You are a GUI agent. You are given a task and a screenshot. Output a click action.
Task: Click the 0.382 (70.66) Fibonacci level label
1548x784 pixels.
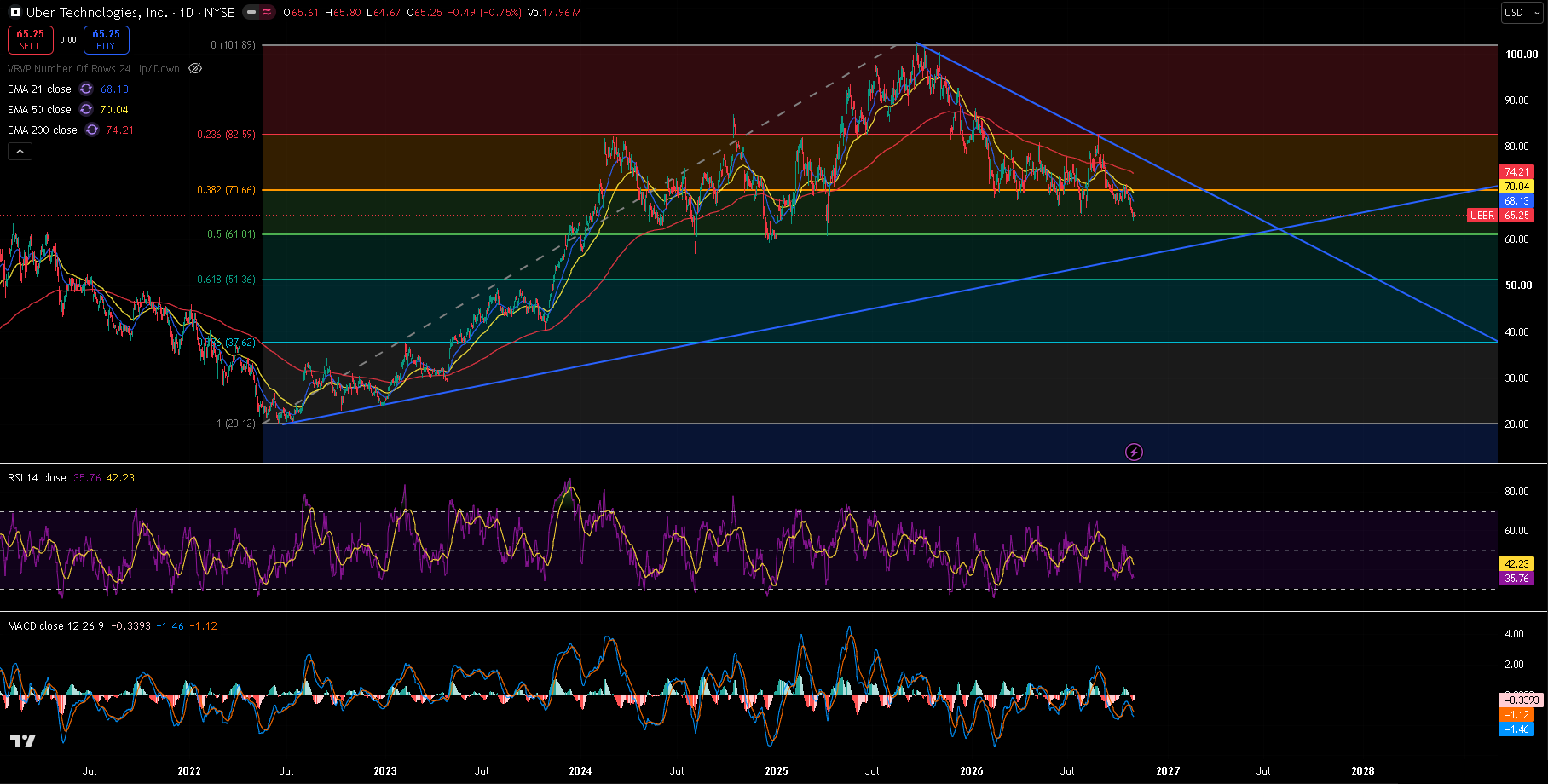[226, 190]
